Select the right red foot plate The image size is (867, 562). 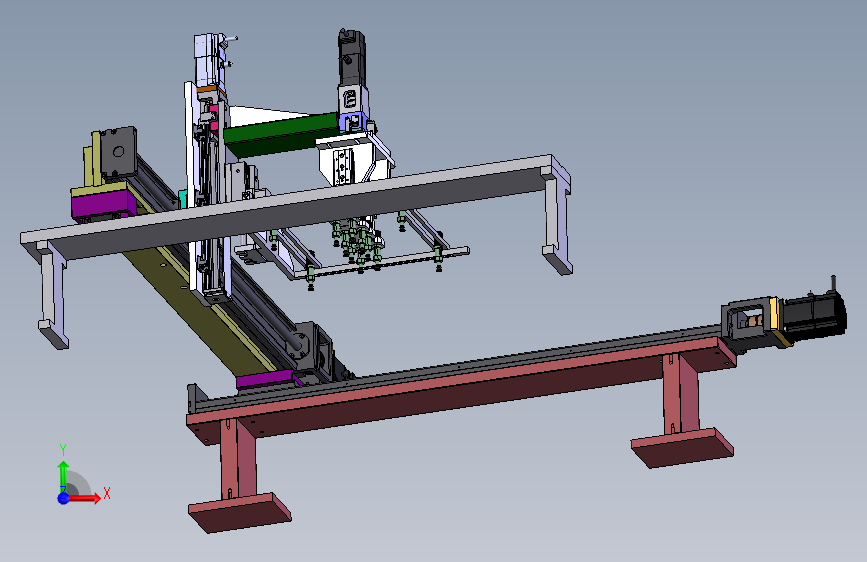coord(683,448)
